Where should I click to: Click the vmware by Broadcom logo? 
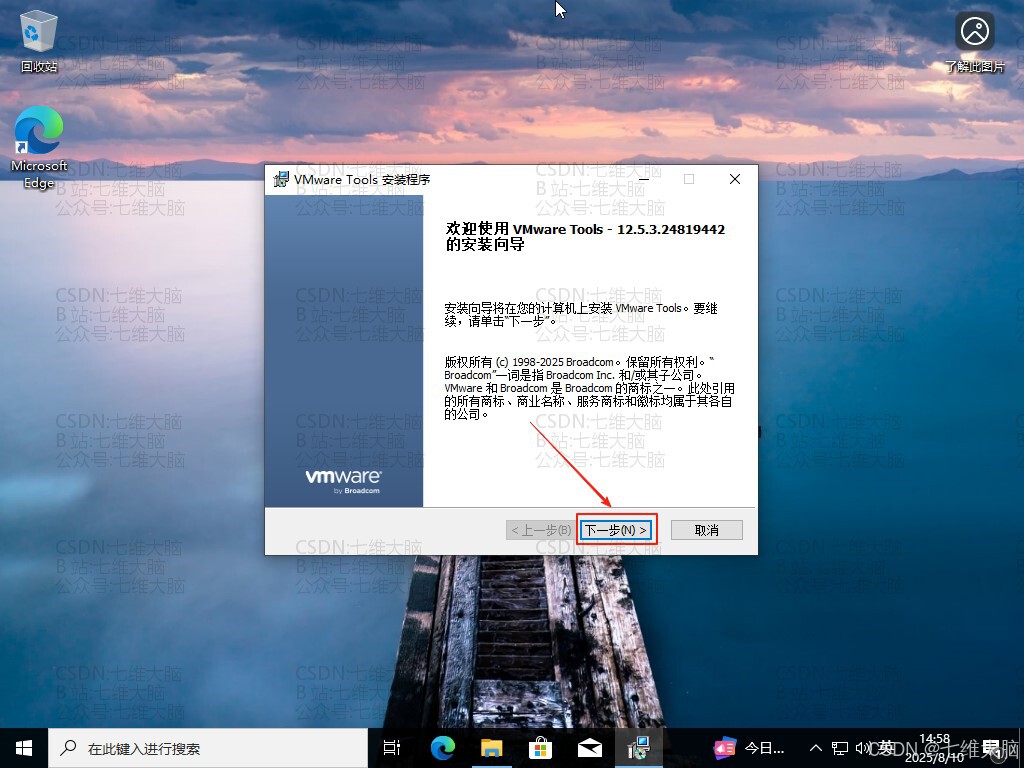tap(344, 481)
